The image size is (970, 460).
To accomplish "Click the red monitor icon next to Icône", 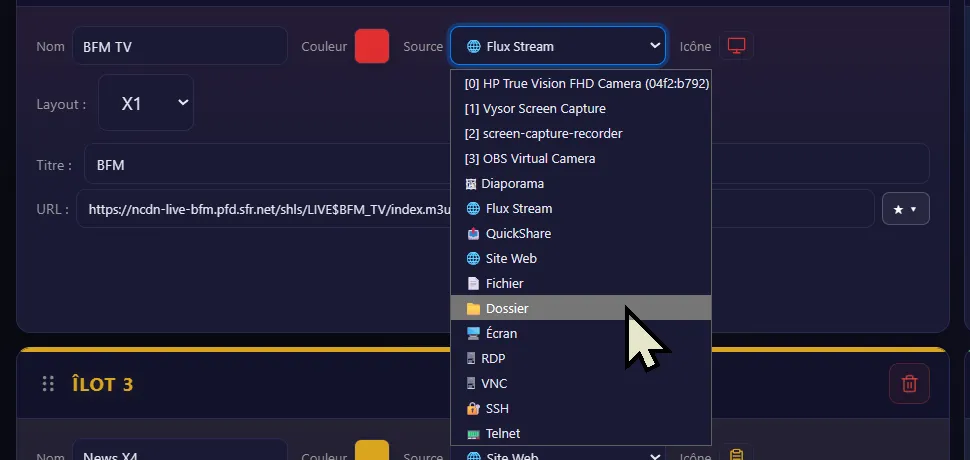I will (x=736, y=46).
